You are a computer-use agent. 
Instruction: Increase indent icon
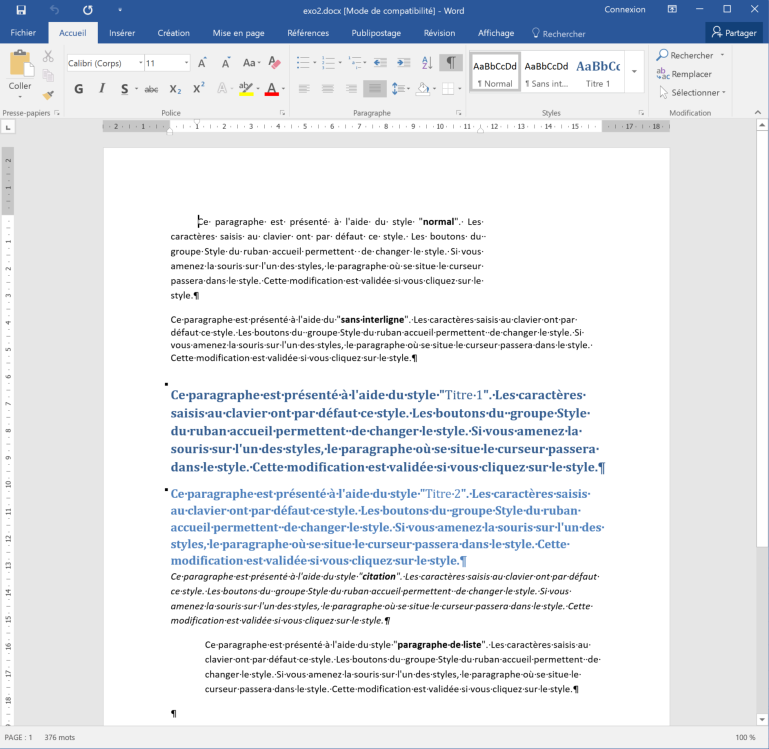(403, 63)
